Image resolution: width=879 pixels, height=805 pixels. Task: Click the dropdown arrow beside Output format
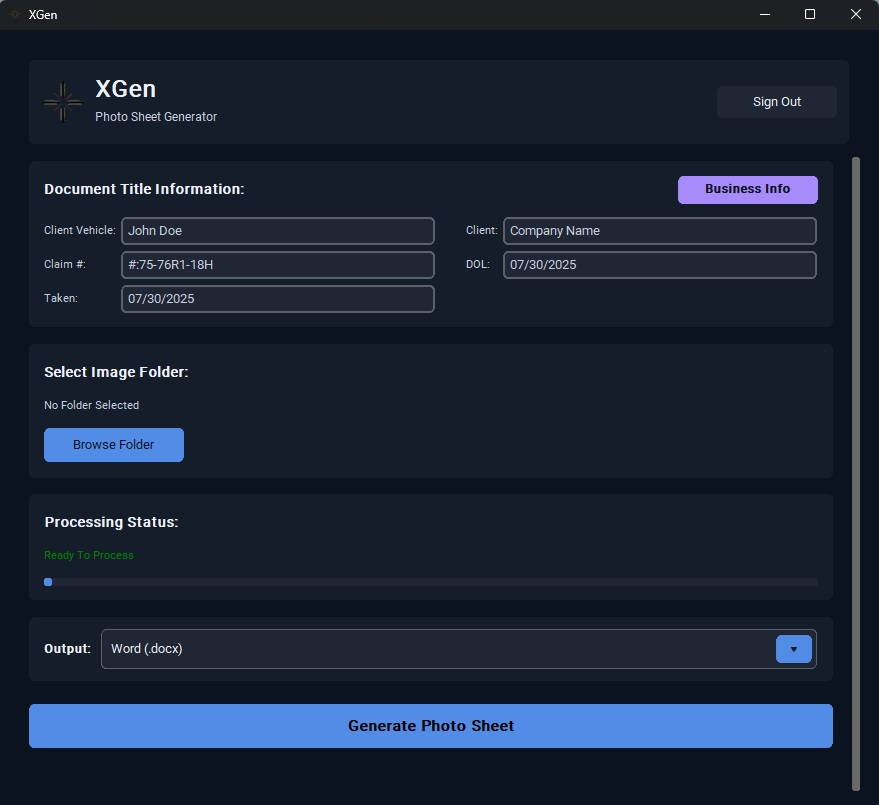pos(793,648)
